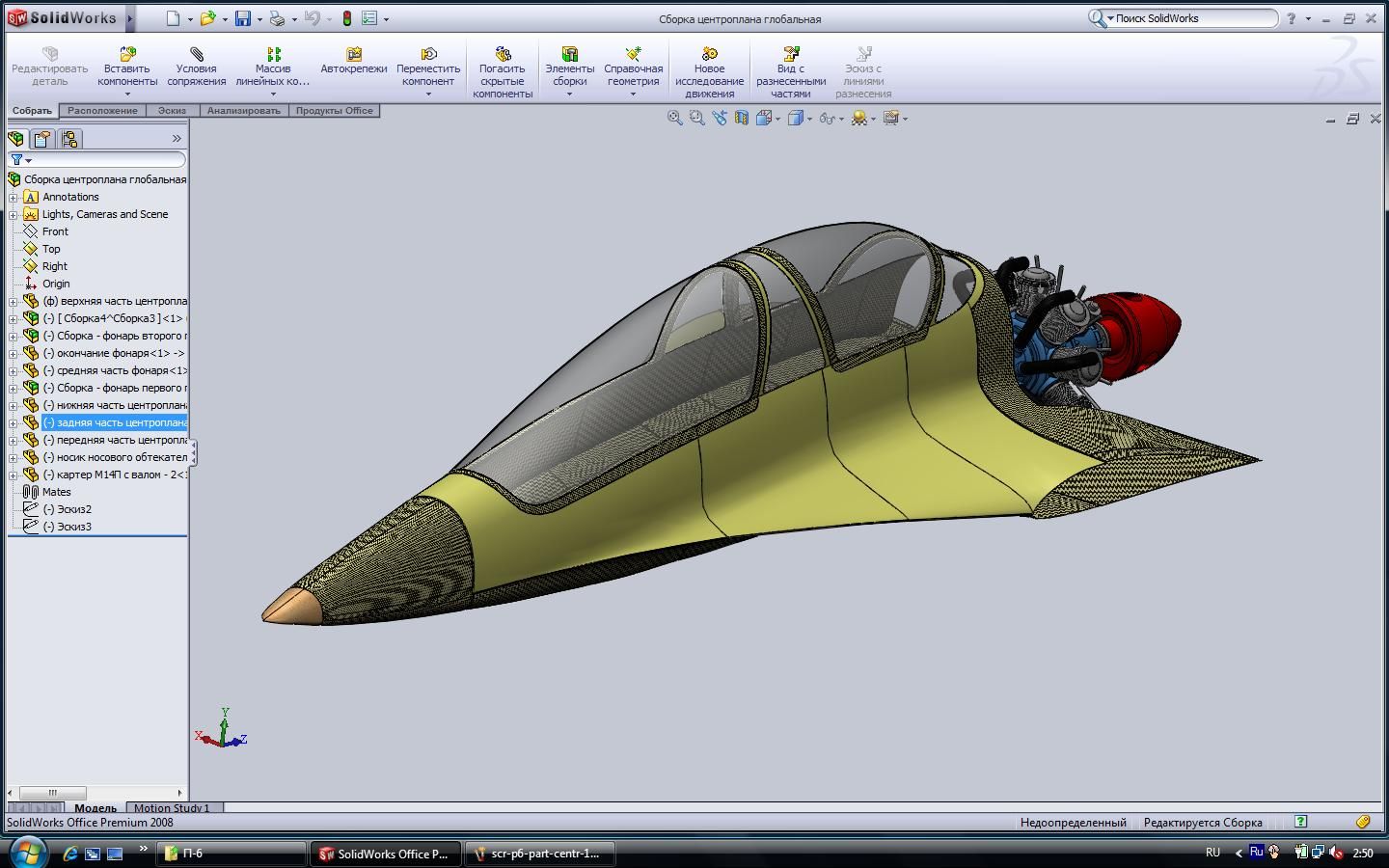Image resolution: width=1389 pixels, height=868 pixels.
Task: Toggle Погасить скрытые компоненты visibility
Action: [503, 54]
